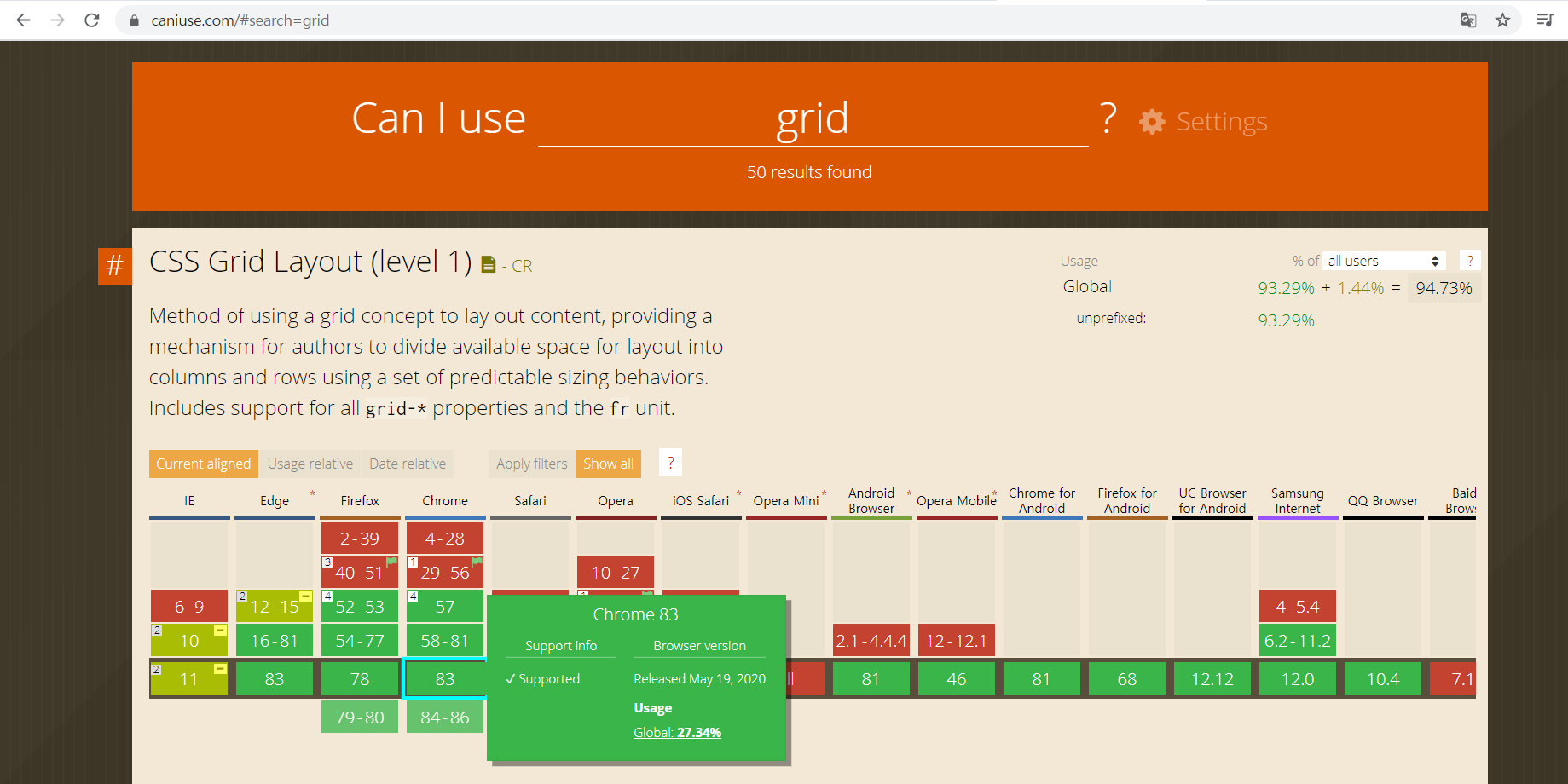
Task: Select Chrome 83 current version cell
Action: coord(445,678)
